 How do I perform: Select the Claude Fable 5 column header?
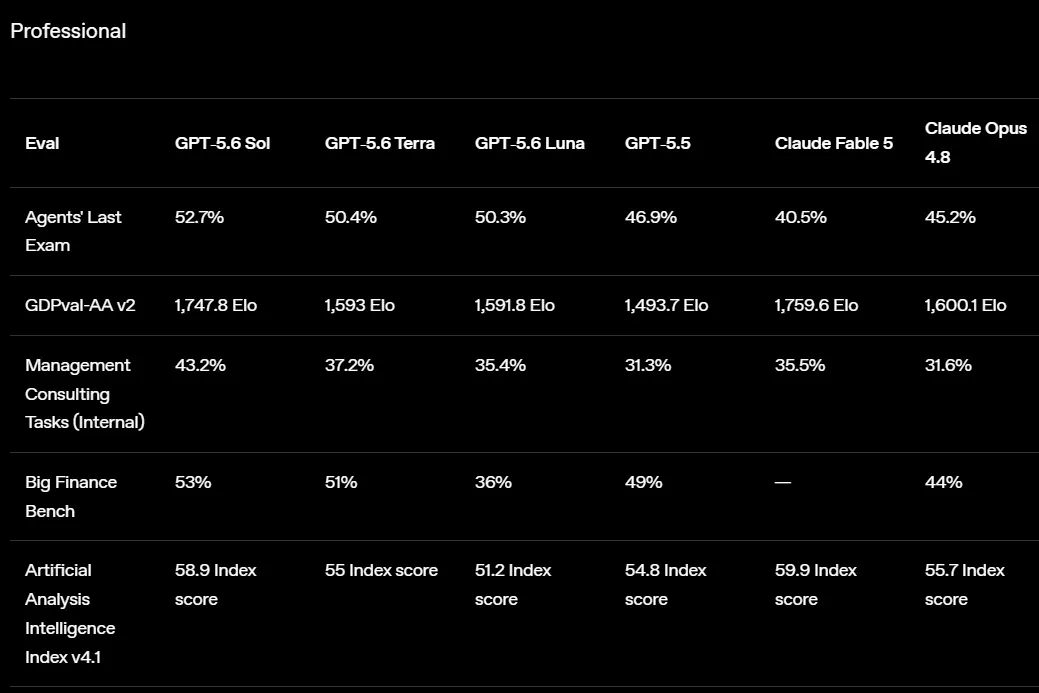[834, 143]
